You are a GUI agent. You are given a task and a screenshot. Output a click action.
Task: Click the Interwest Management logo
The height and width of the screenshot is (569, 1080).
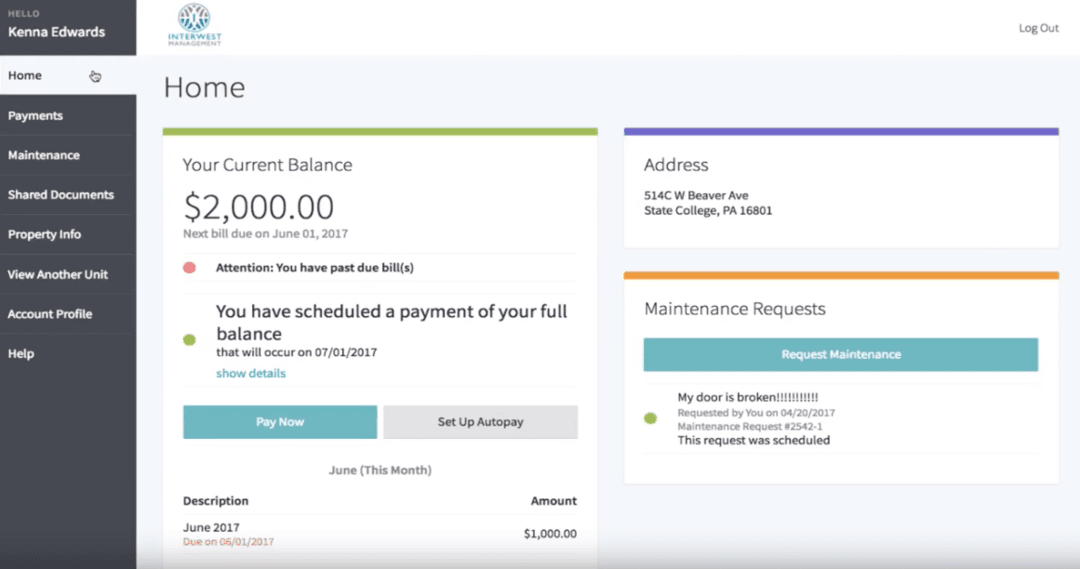pos(194,25)
